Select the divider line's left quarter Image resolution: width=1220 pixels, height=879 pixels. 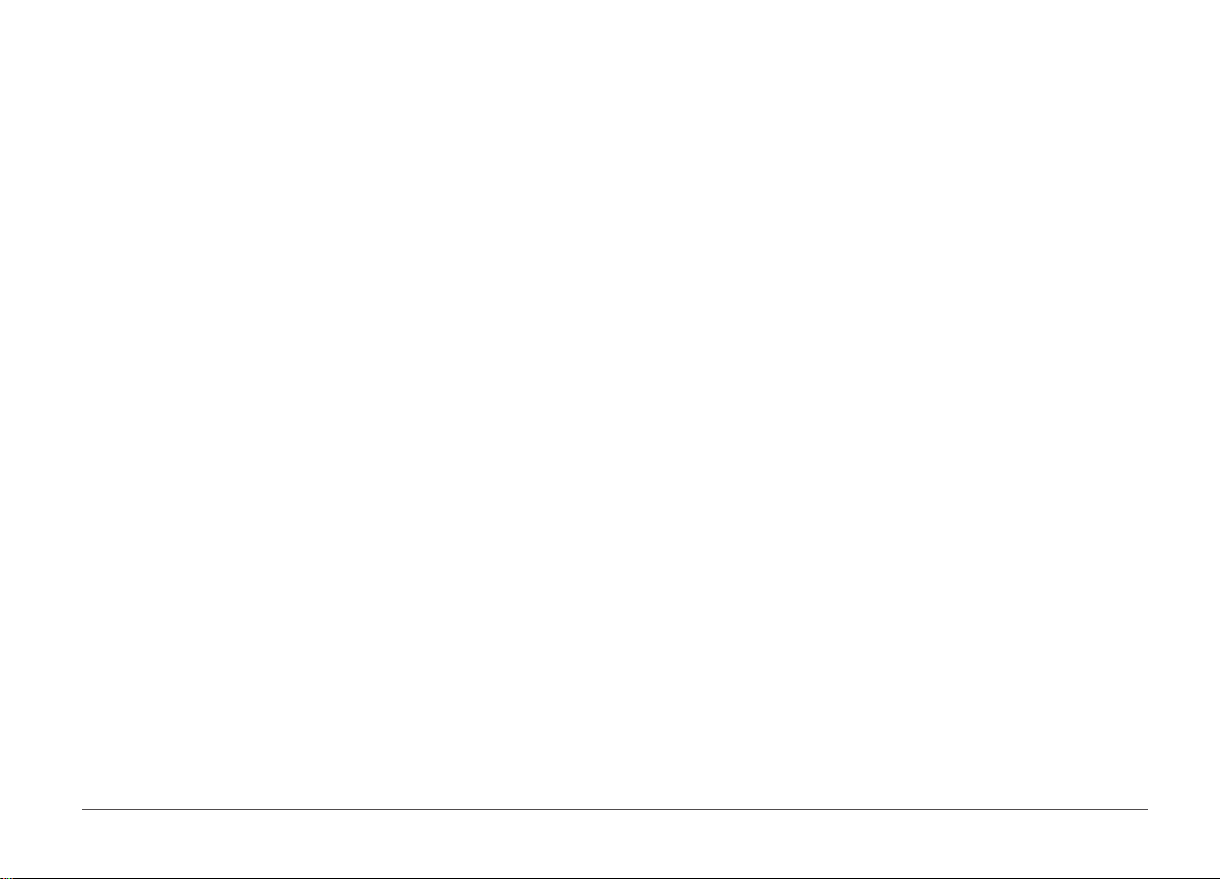(x=348, y=810)
